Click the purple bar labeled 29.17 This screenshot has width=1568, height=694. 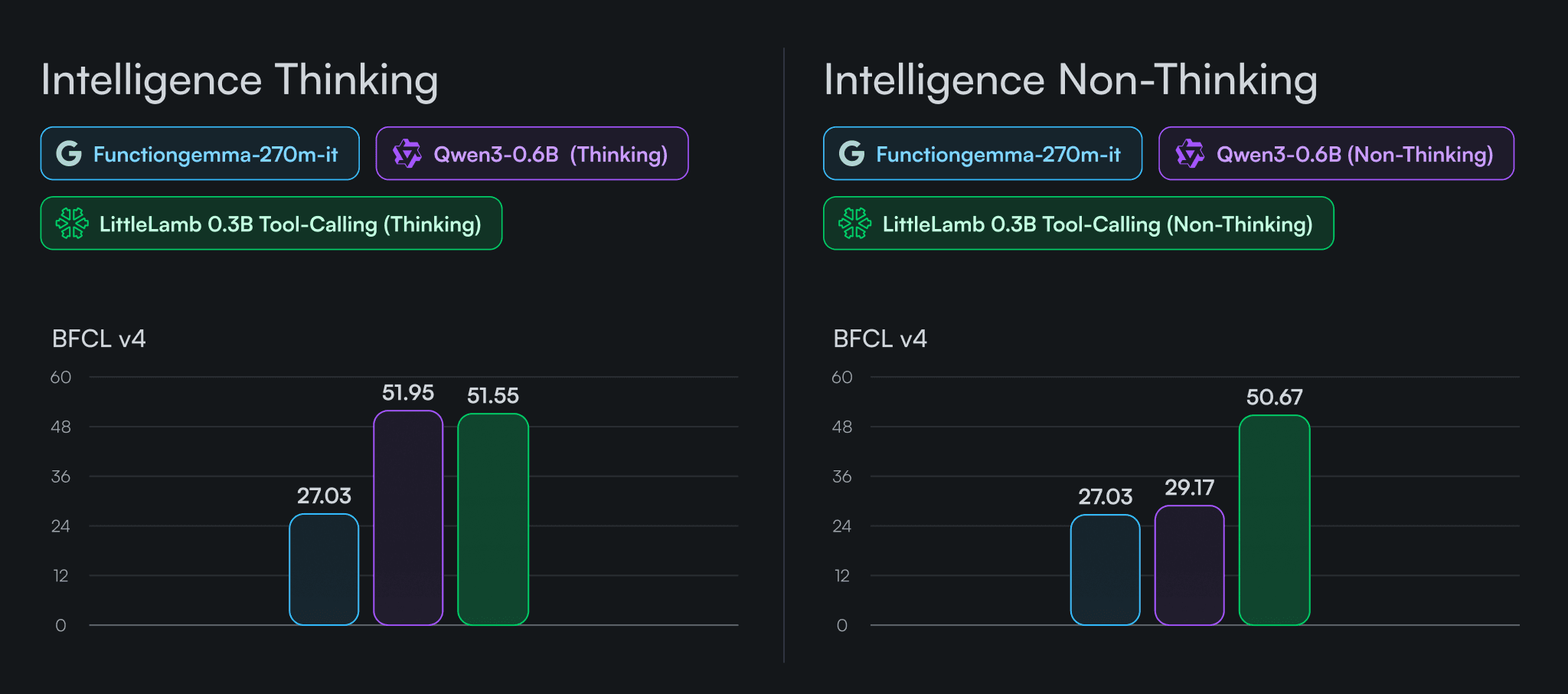click(x=1189, y=565)
